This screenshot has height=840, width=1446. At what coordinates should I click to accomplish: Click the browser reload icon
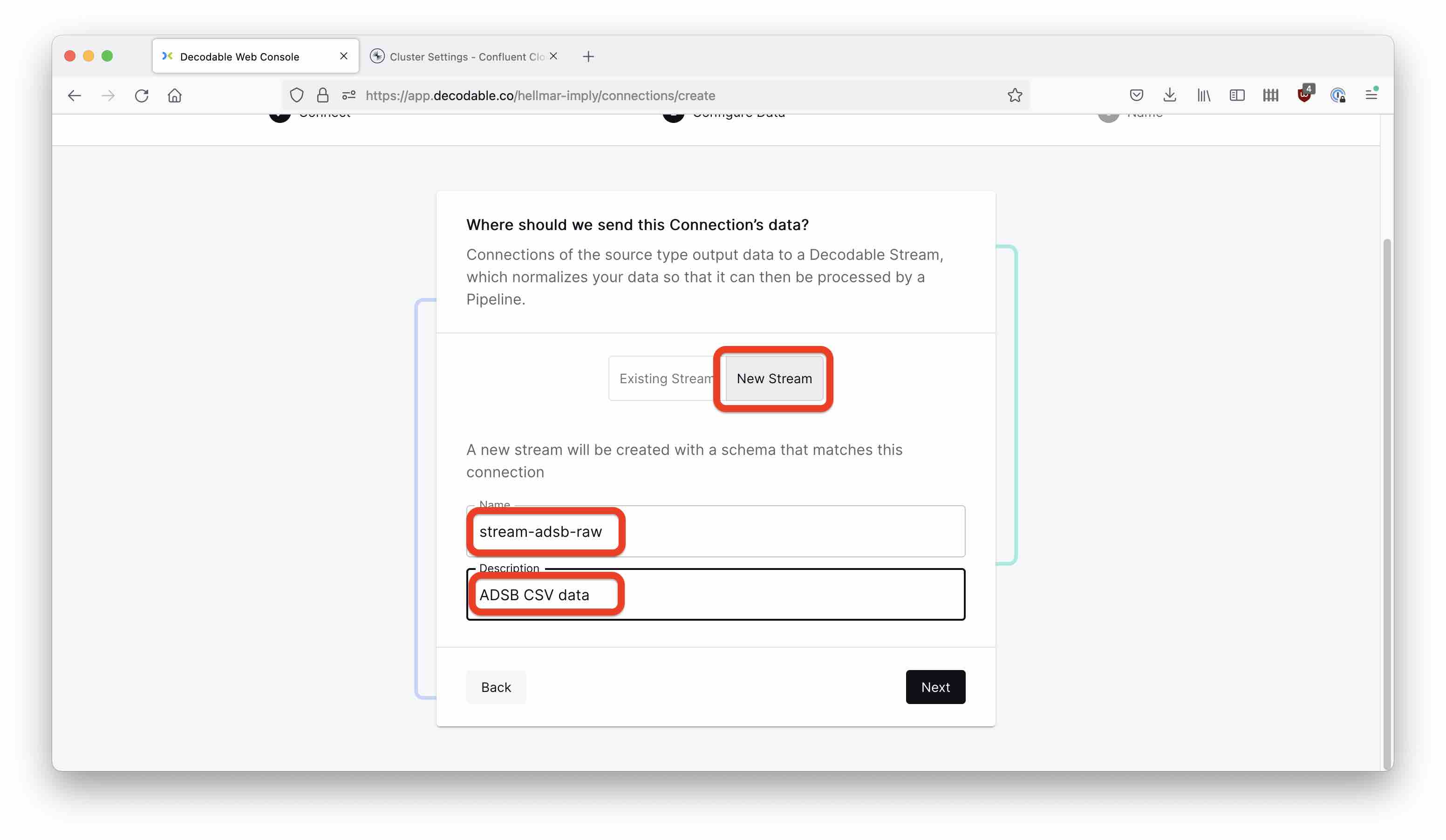(x=142, y=96)
